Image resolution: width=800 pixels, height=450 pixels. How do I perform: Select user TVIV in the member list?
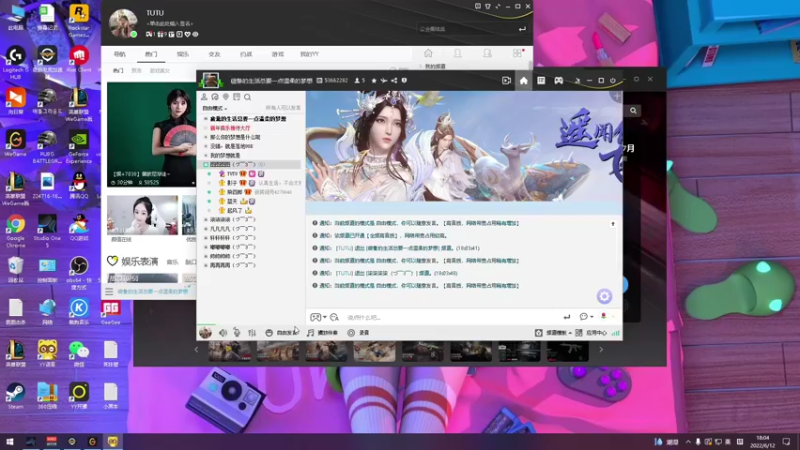coord(233,174)
